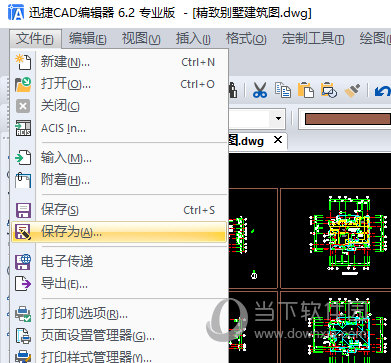Choose 输入(M)... menu entry
The height and width of the screenshot is (363, 391).
[119, 158]
